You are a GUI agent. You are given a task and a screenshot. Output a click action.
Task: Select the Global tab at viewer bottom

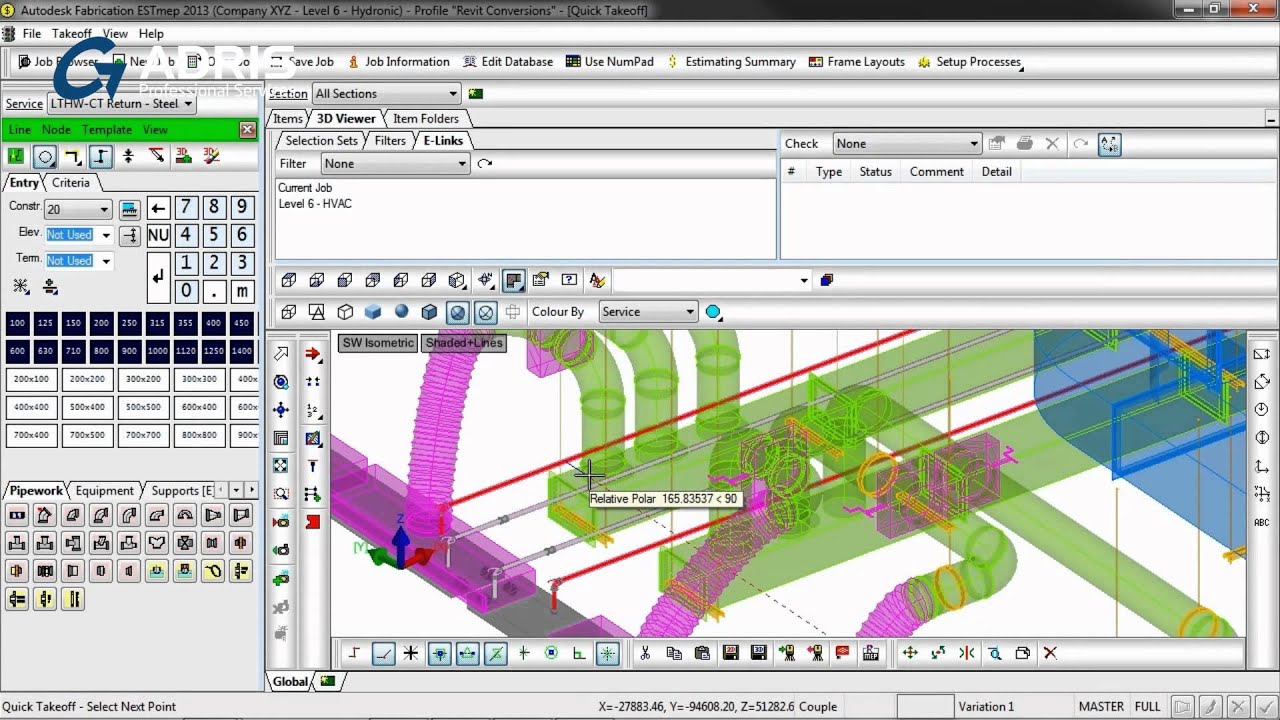(x=290, y=681)
